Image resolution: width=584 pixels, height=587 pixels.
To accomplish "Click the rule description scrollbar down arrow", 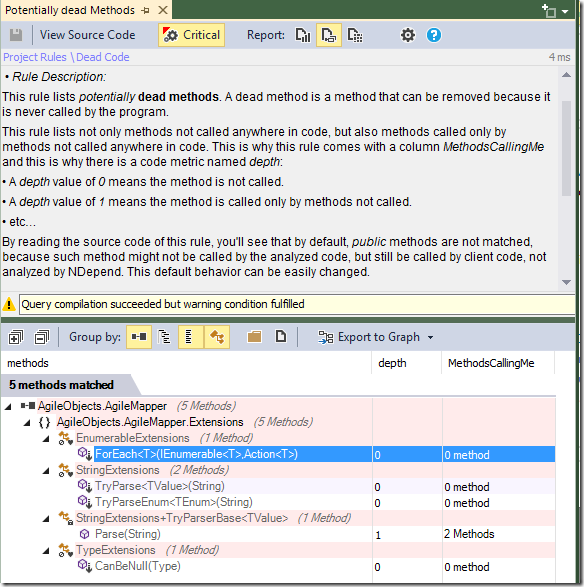I will (x=566, y=282).
